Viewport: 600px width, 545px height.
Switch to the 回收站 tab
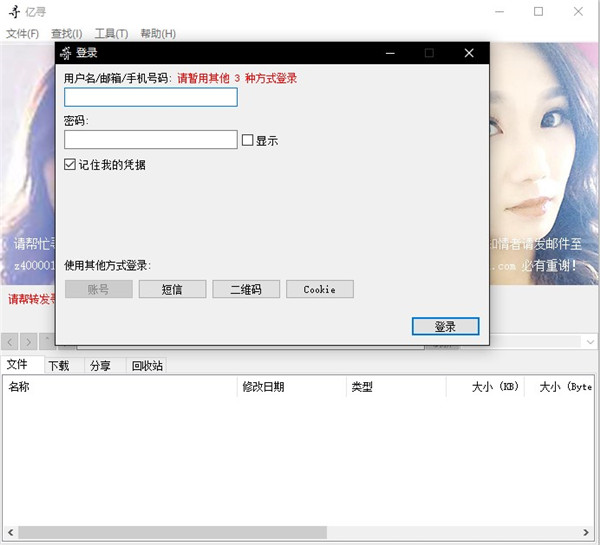coord(147,366)
